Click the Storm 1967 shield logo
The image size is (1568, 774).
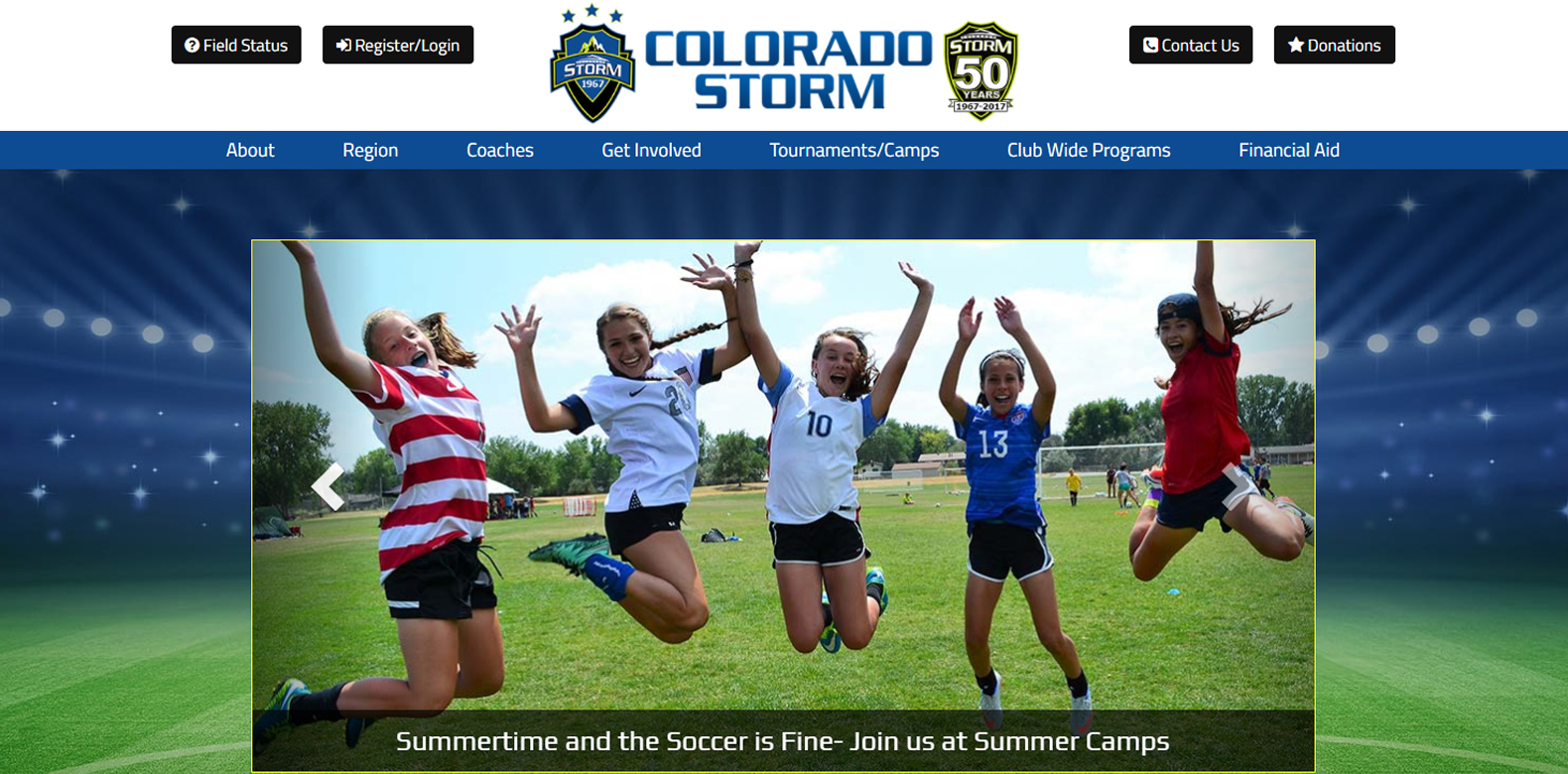(592, 64)
